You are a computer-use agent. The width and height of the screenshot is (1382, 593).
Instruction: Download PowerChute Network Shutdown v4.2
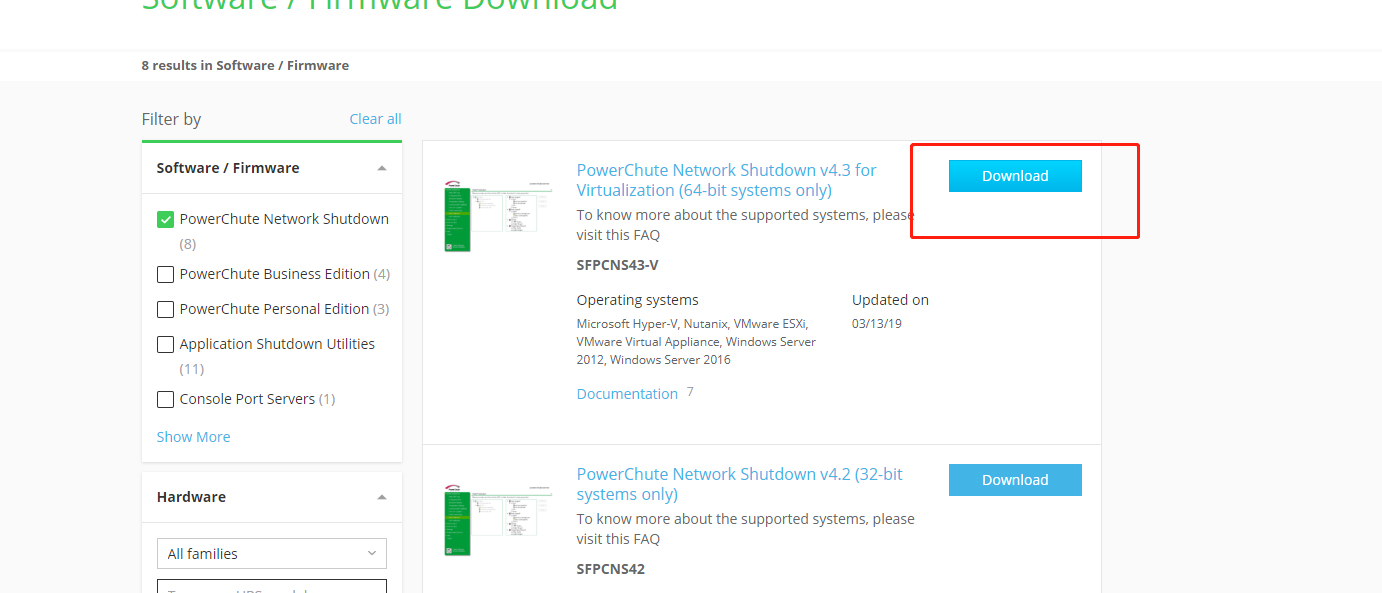tap(1015, 480)
